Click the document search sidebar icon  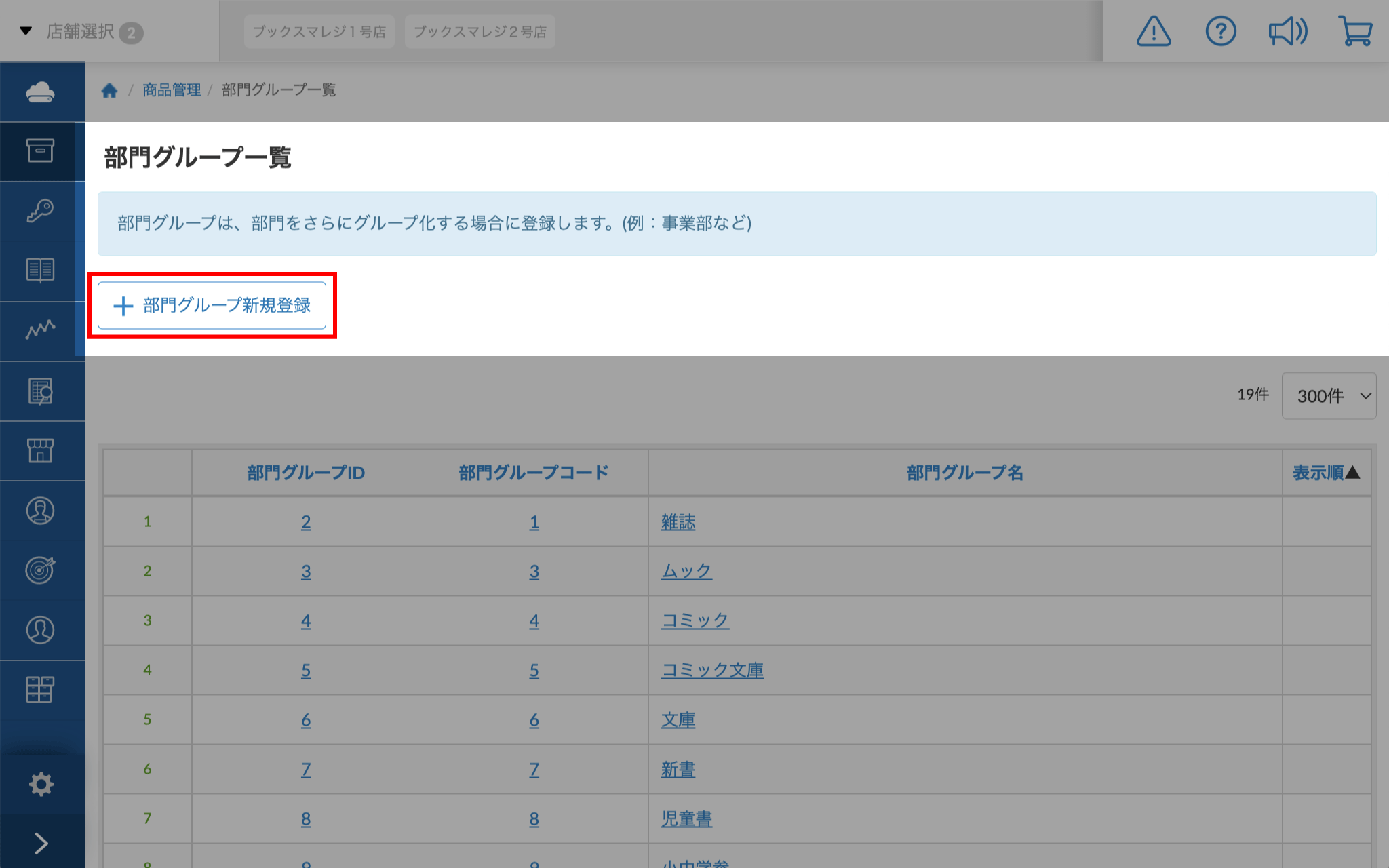(40, 391)
